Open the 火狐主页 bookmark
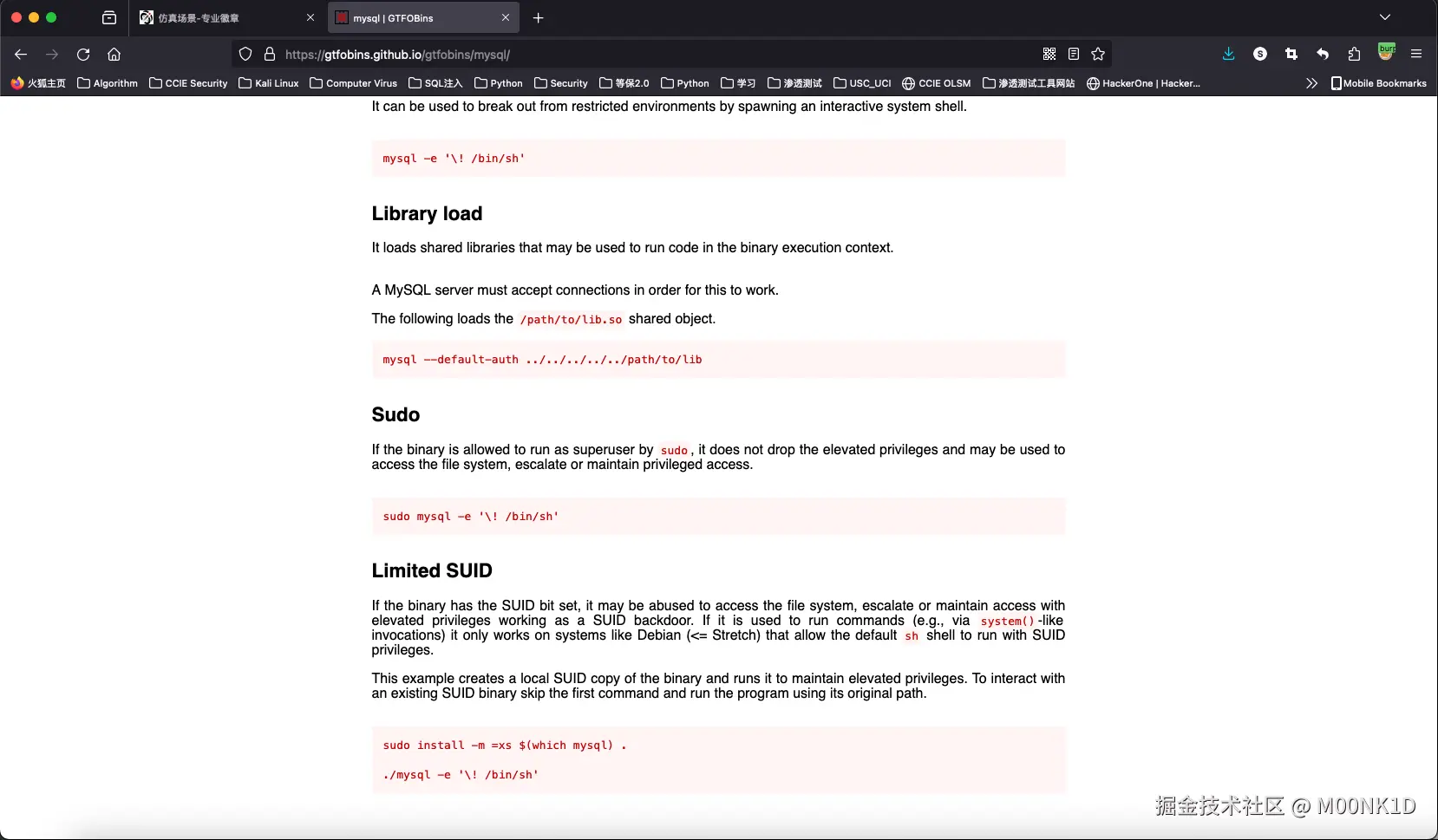Image resolution: width=1438 pixels, height=840 pixels. click(x=38, y=83)
